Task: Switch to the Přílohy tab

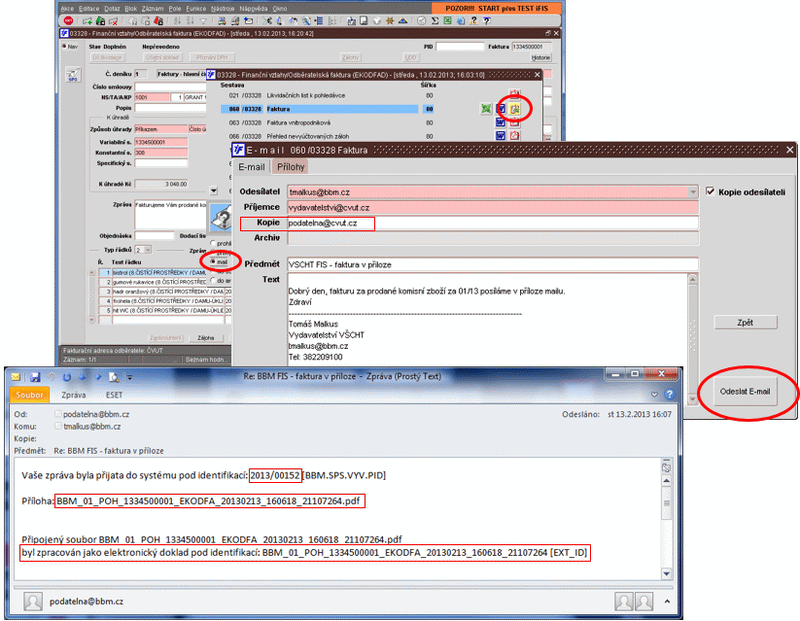Action: tap(290, 167)
